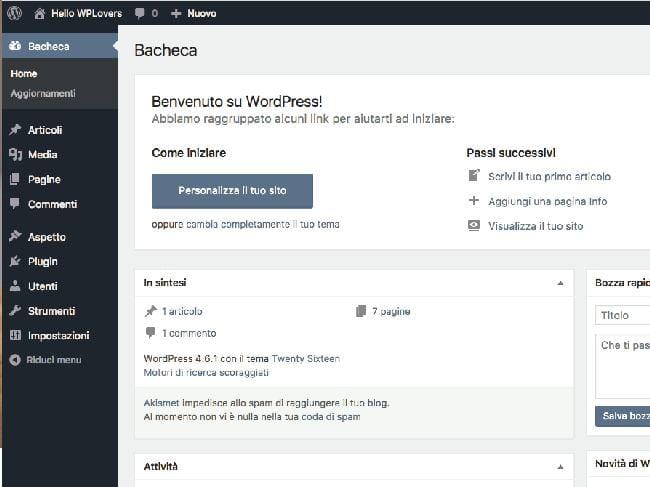Select Home under Bacheca
This screenshot has width=650, height=487.
(24, 74)
